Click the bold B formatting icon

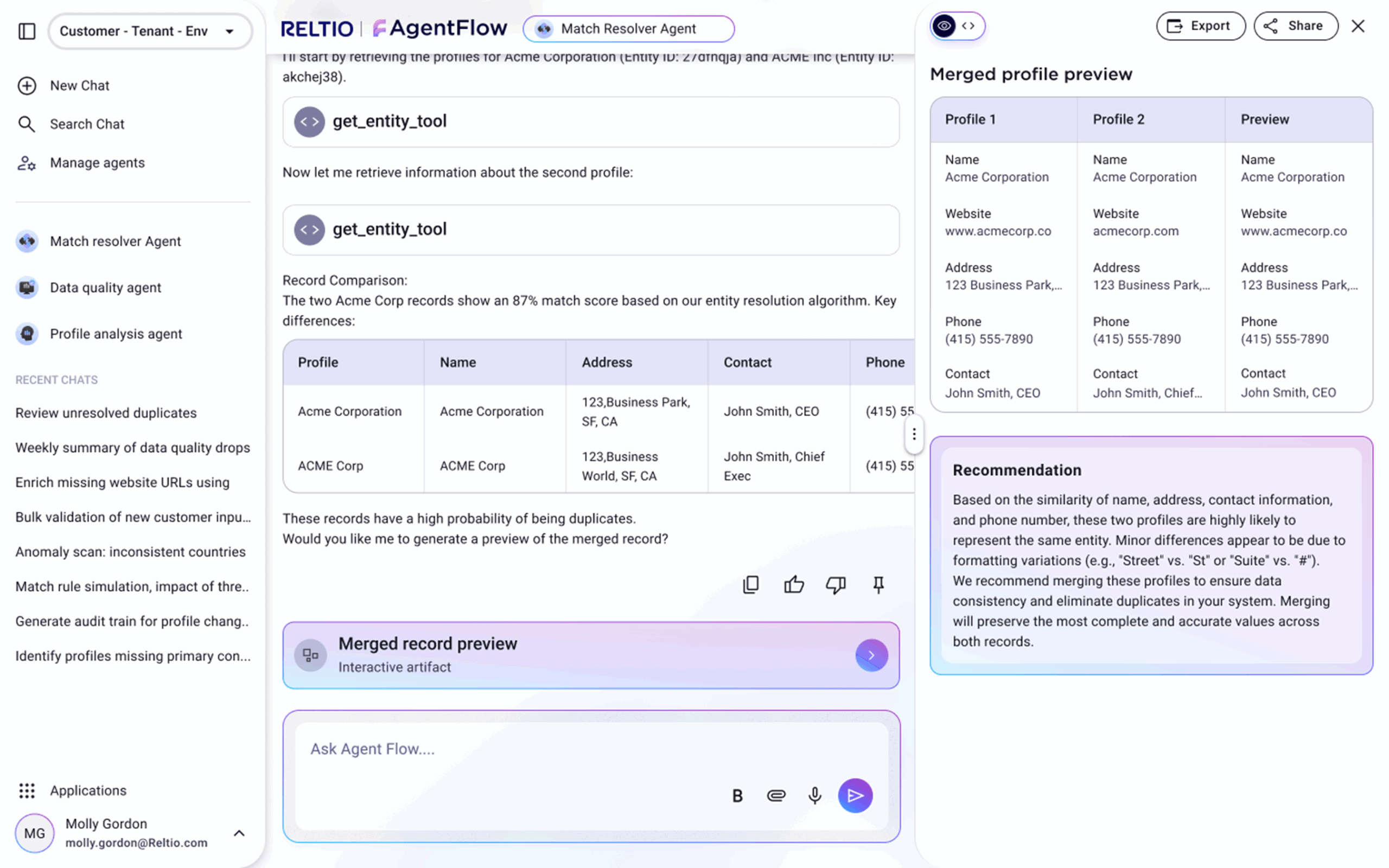coord(737,796)
